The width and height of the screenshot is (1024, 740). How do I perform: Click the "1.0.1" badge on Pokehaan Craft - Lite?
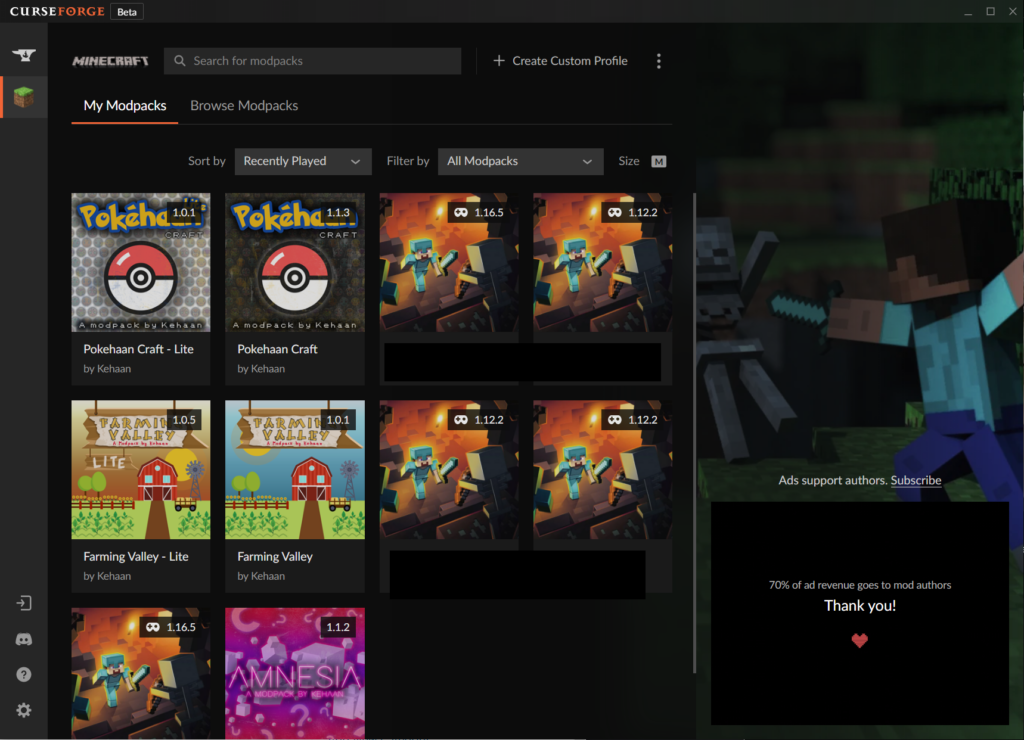tap(184, 212)
